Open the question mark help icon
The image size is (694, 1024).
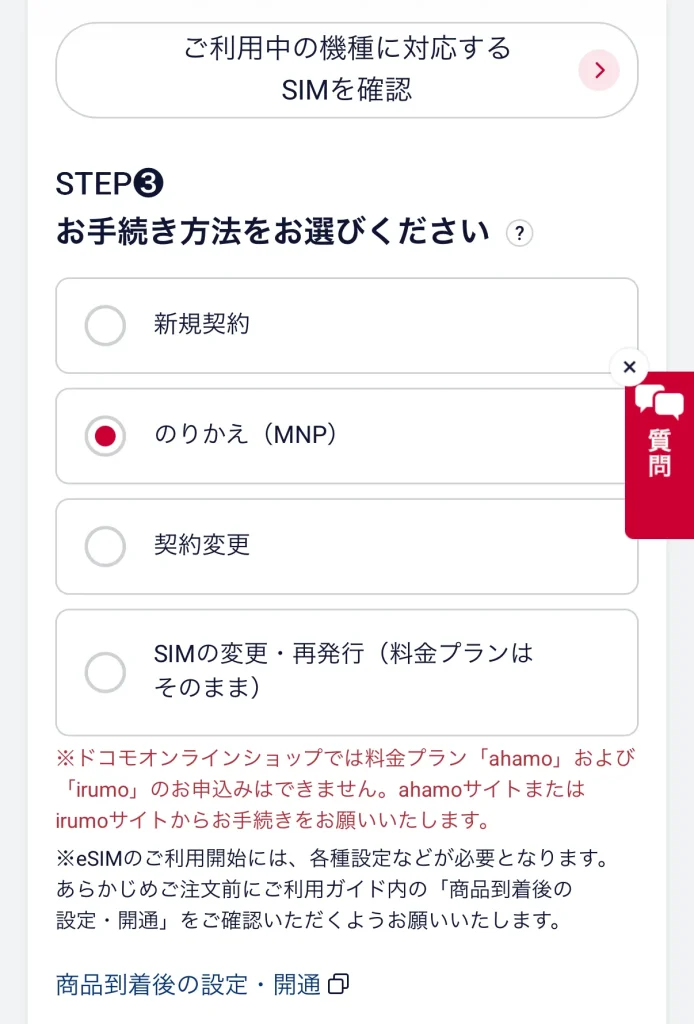(519, 233)
